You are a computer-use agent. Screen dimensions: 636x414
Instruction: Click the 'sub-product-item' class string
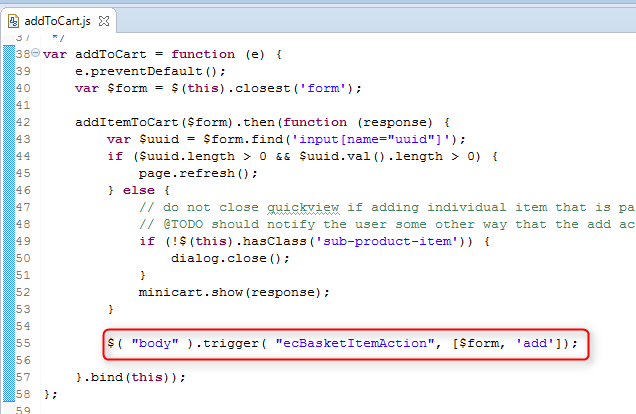pos(387,241)
